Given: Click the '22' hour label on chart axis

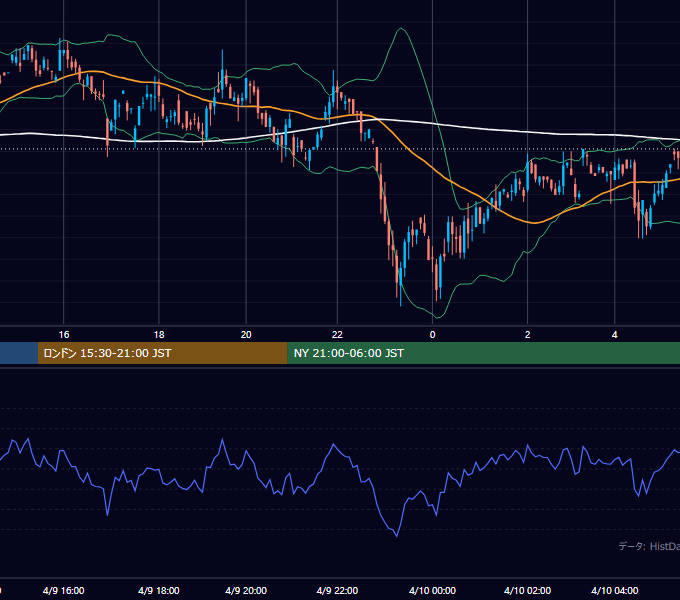Looking at the screenshot, I should point(337,334).
